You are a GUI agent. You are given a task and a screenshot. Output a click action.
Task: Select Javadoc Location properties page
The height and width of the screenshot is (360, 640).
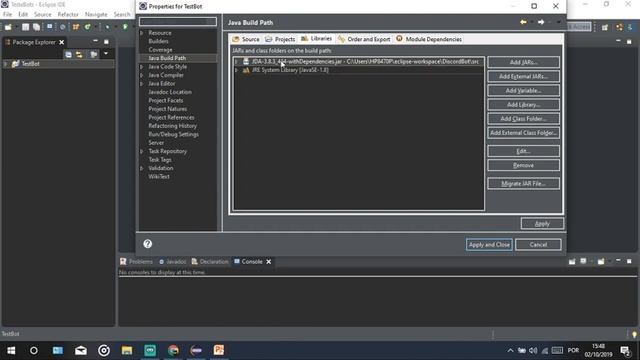[x=170, y=92]
